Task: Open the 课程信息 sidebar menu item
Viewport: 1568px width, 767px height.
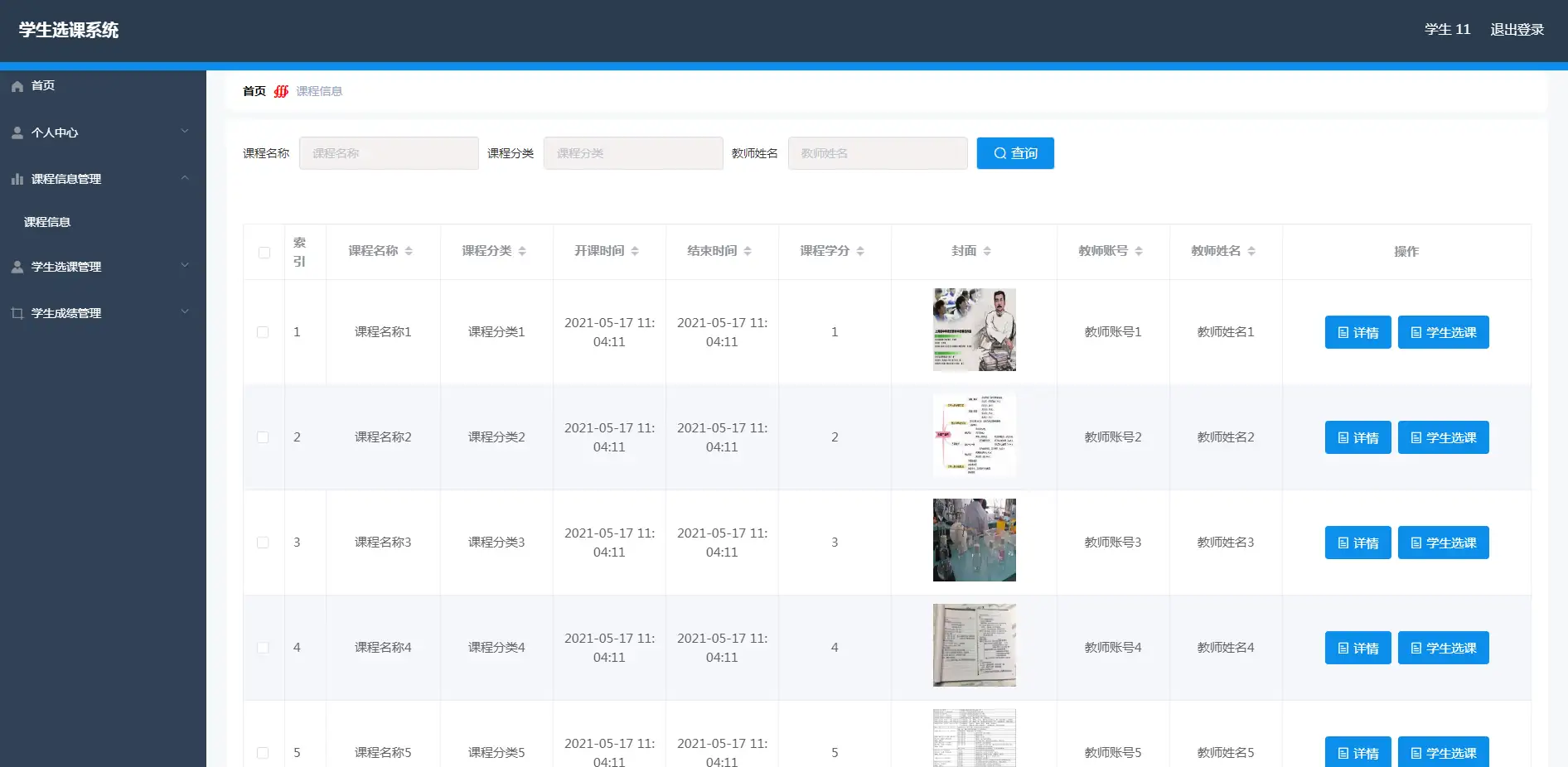Action: click(46, 222)
